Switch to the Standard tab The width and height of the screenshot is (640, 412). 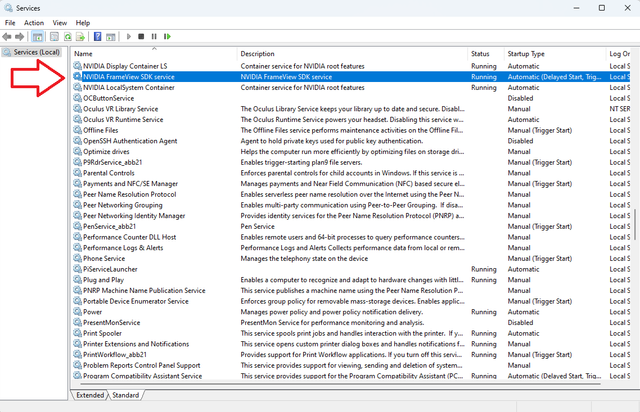126,395
